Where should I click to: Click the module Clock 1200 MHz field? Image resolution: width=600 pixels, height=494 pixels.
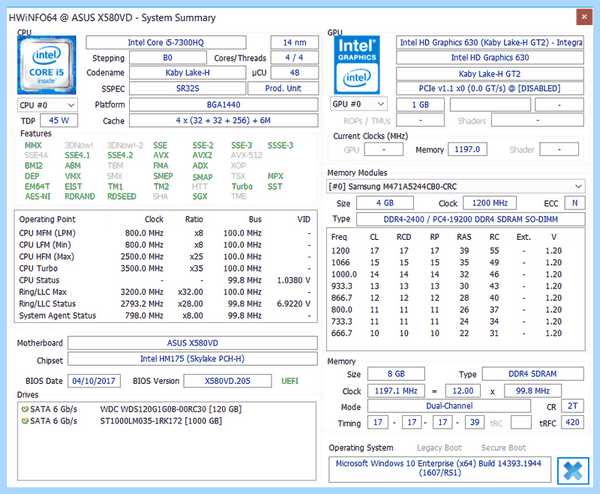pyautogui.click(x=490, y=203)
